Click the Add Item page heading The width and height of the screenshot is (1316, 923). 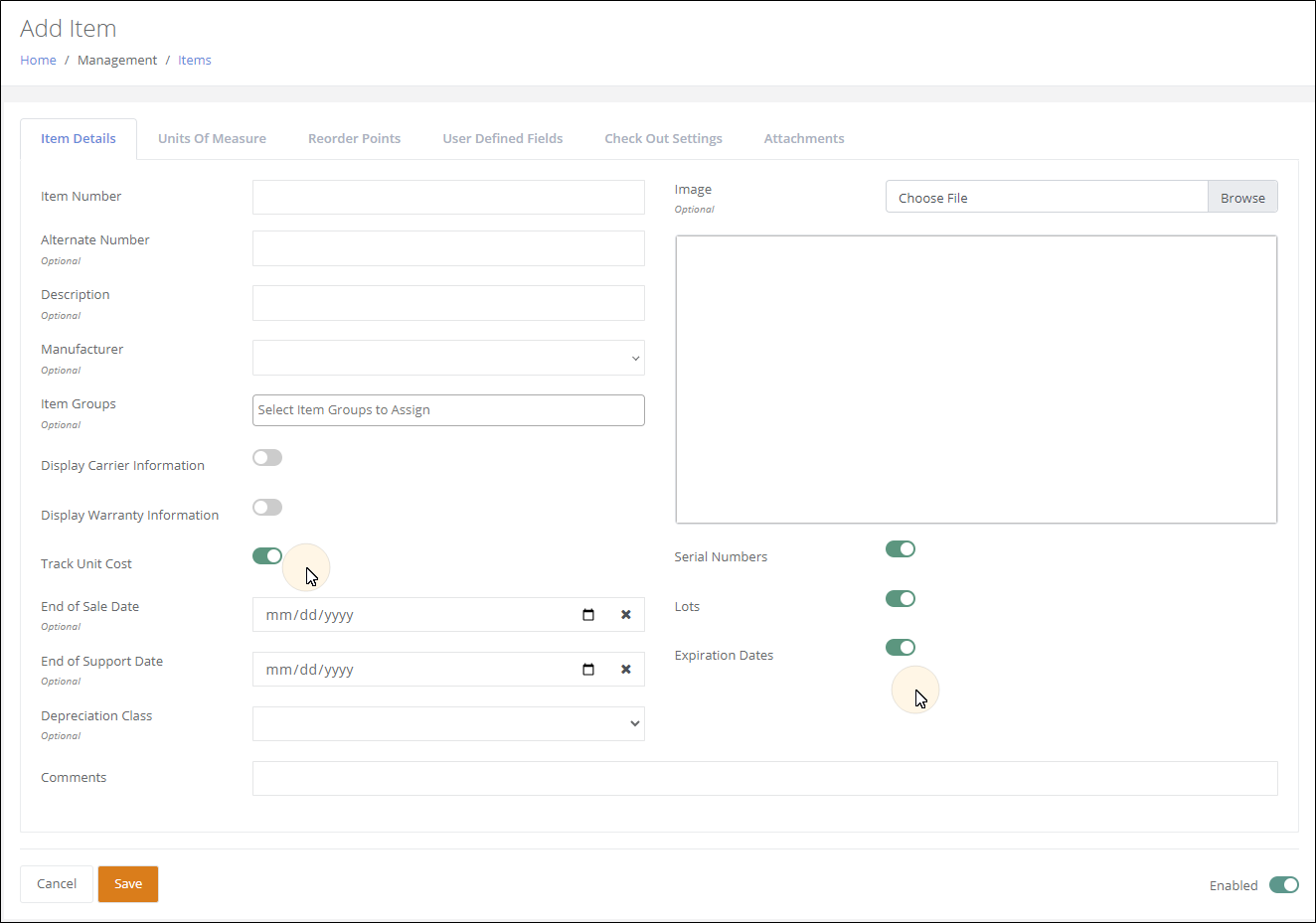click(69, 29)
